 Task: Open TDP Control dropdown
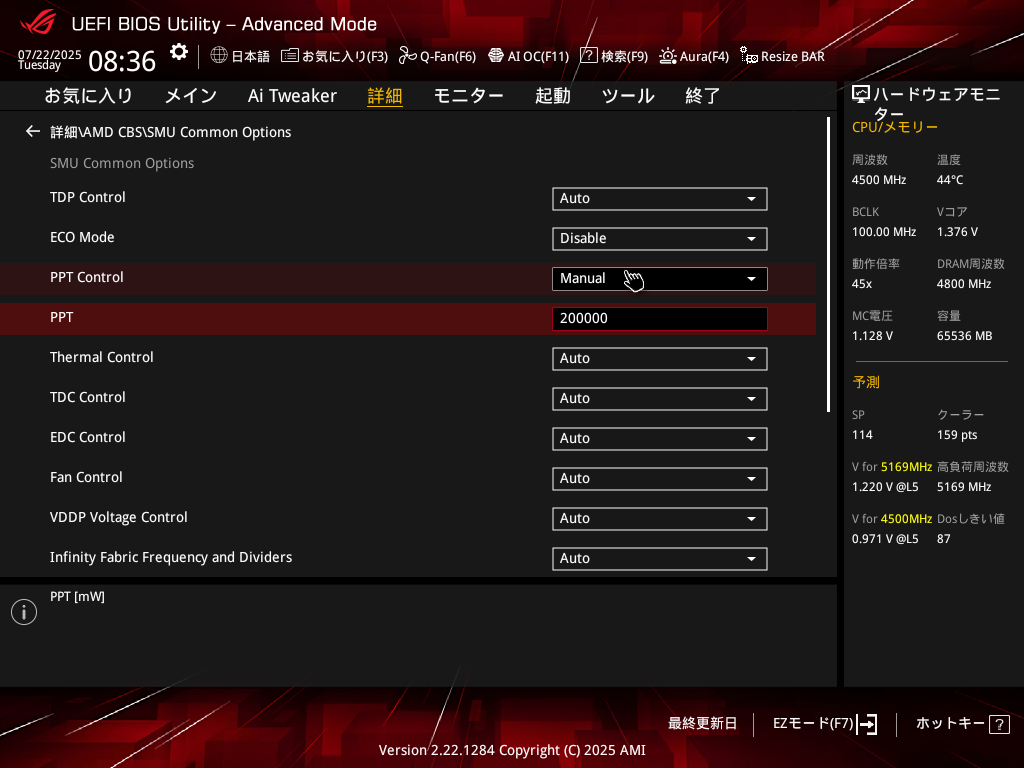coord(660,199)
